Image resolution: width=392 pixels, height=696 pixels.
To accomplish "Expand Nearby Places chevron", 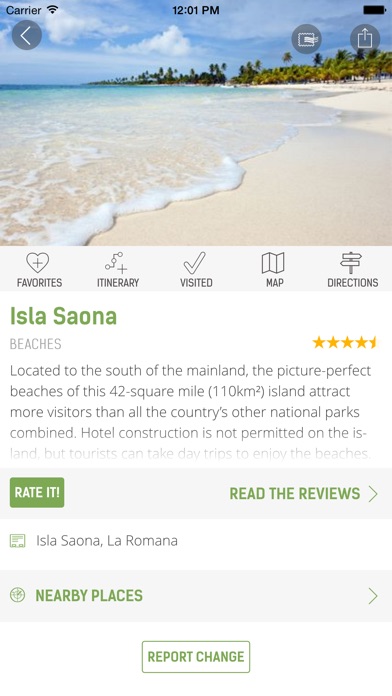I will tap(373, 596).
